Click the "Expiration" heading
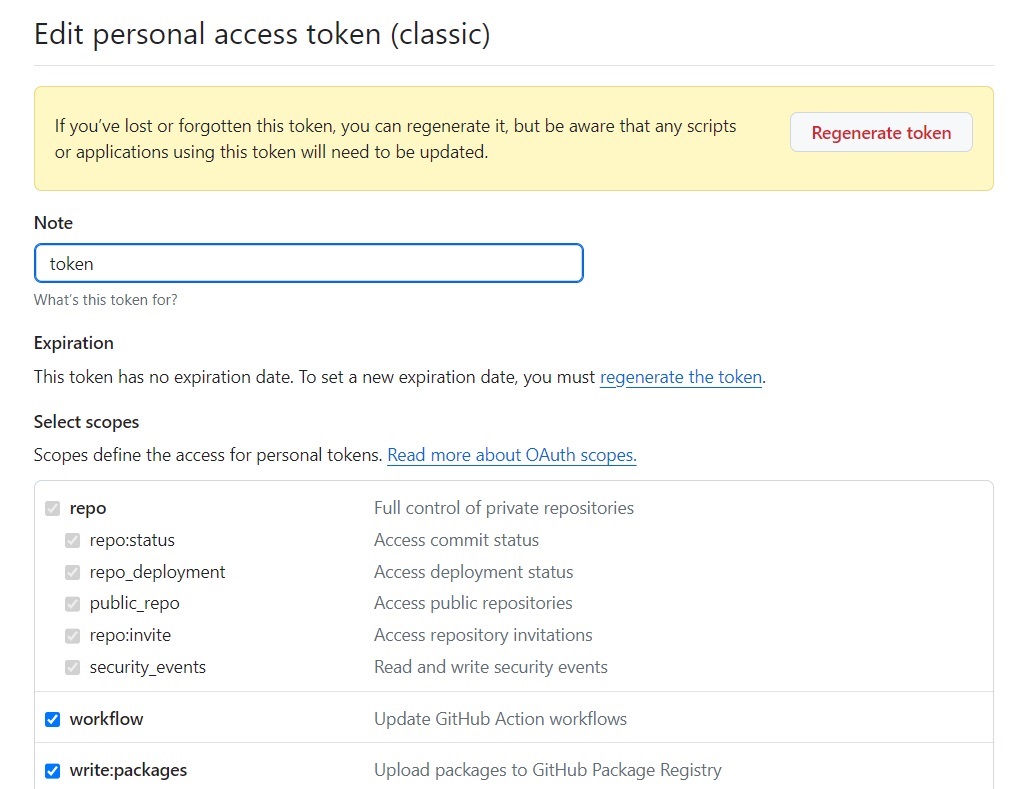This screenshot has width=1012, height=789. pyautogui.click(x=74, y=342)
